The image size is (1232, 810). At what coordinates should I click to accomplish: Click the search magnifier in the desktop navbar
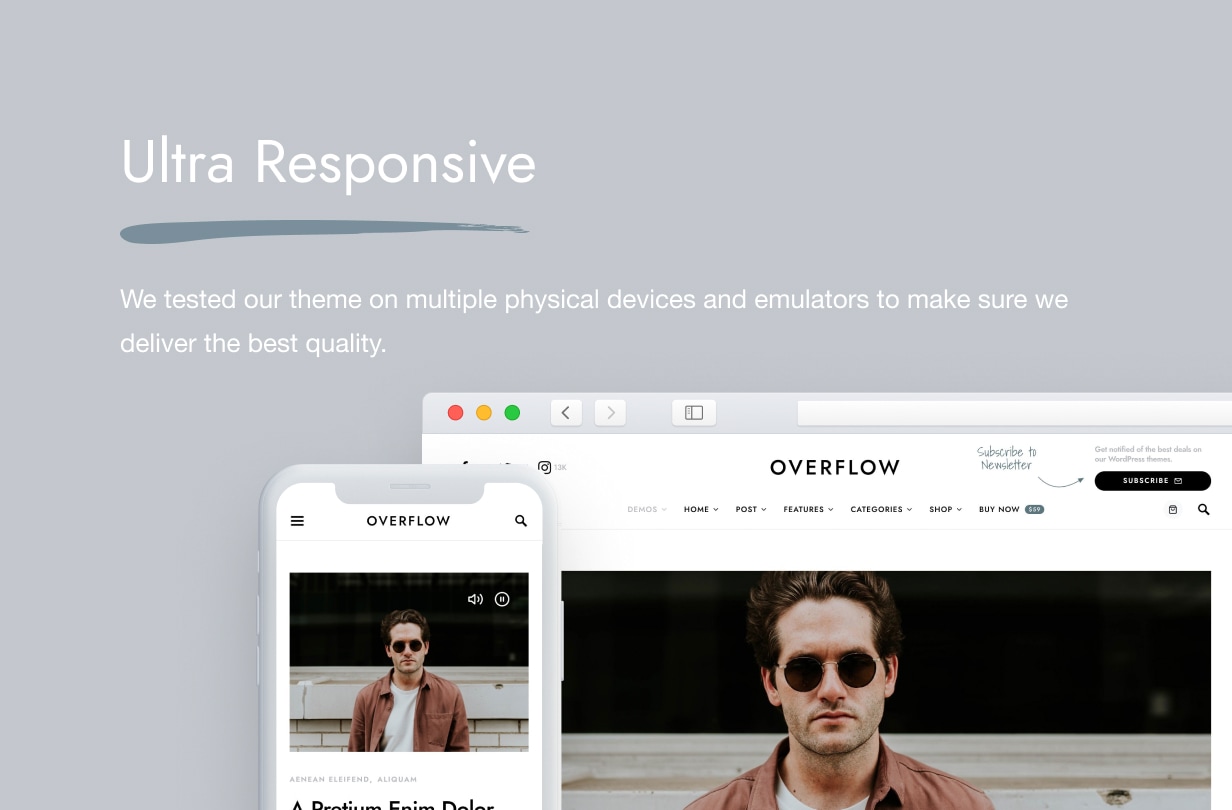click(x=1203, y=509)
